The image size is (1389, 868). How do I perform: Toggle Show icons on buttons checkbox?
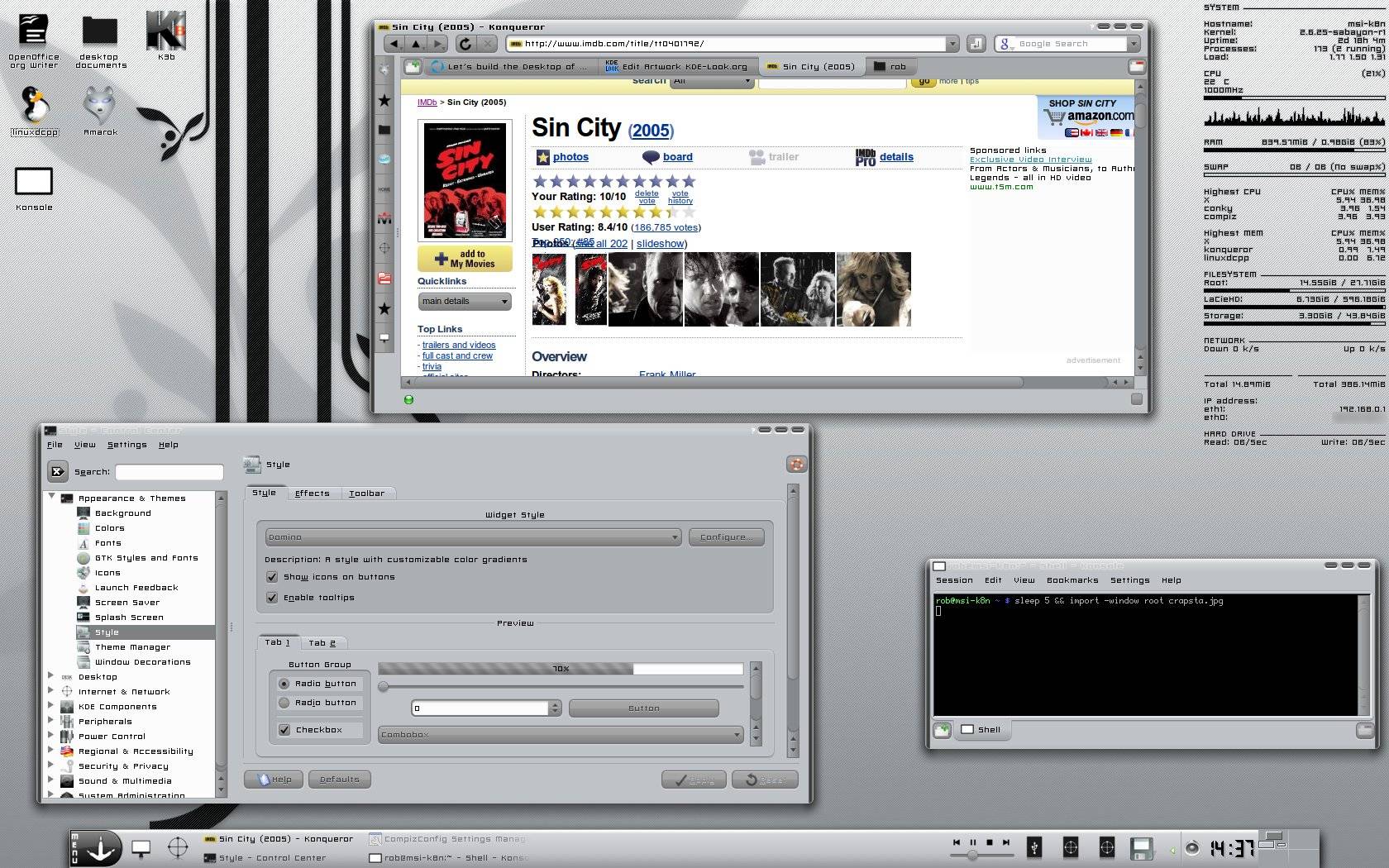[x=272, y=577]
